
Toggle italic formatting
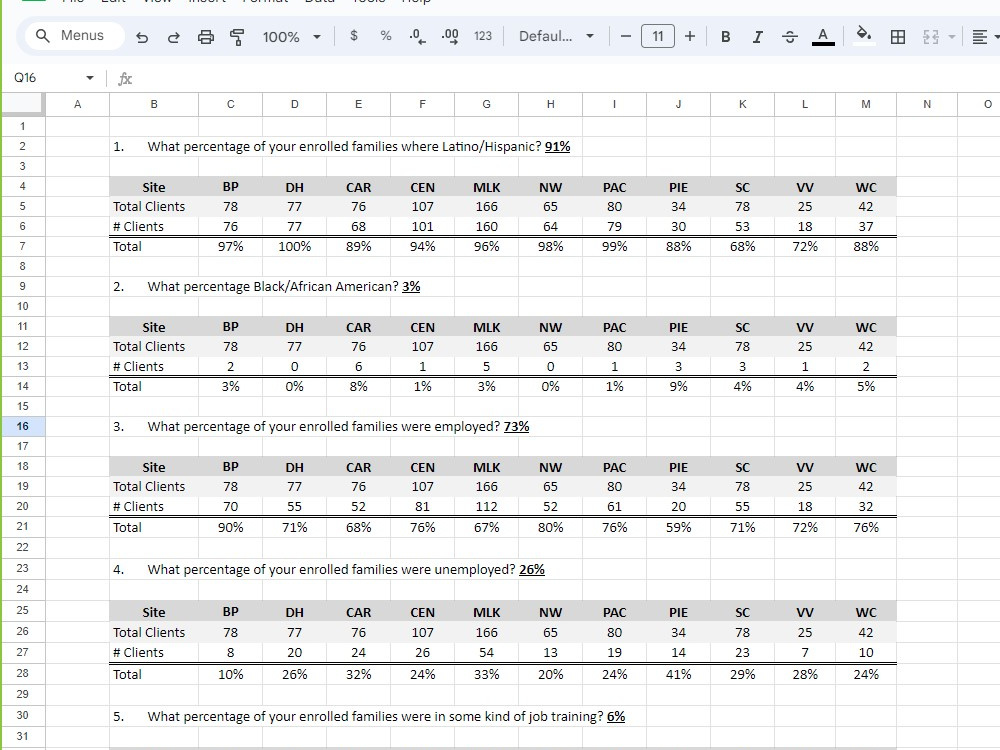757,37
